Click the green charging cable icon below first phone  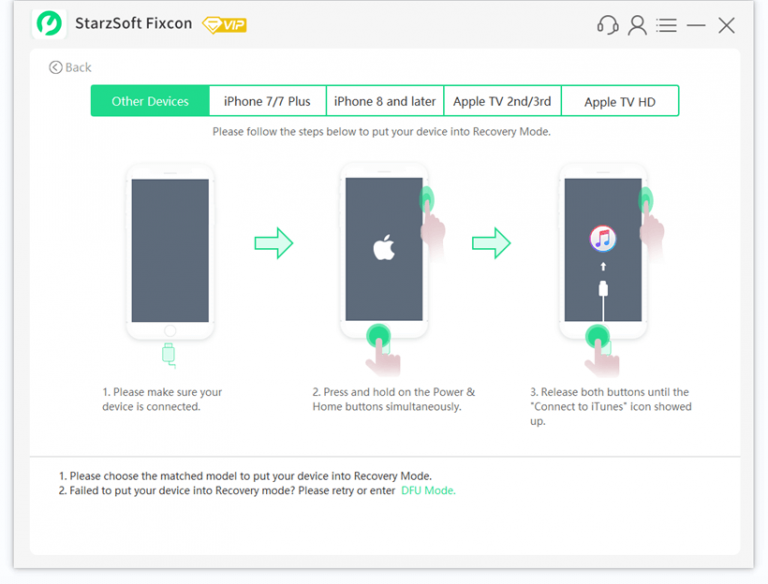coord(168,353)
